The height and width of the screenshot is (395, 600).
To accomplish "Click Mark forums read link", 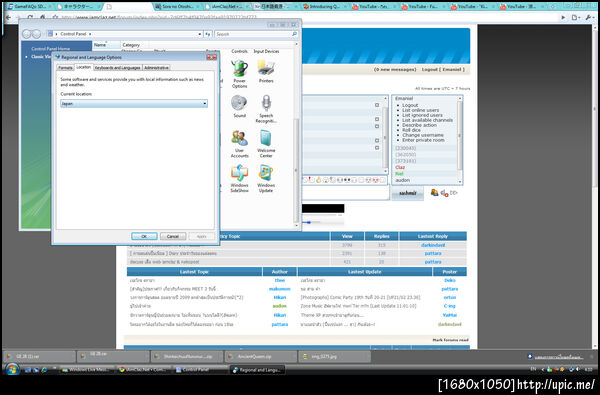I will point(450,340).
